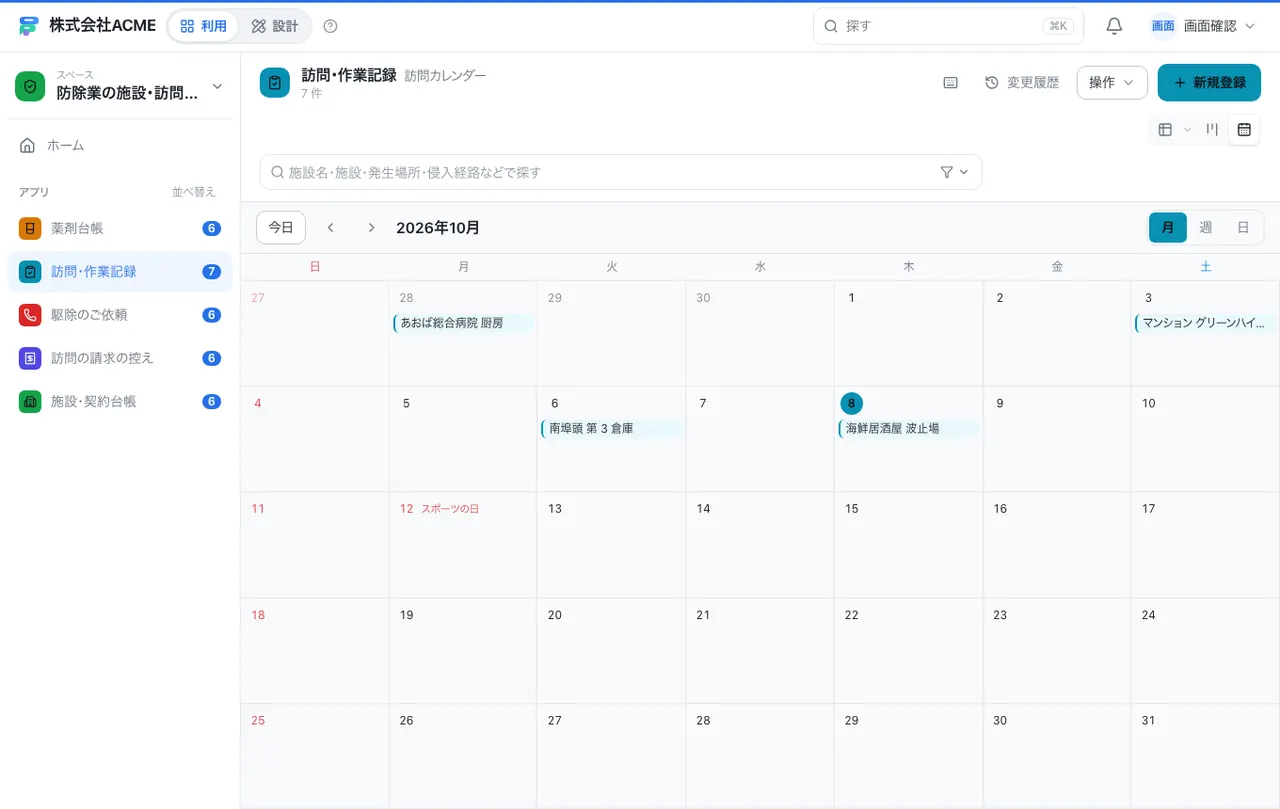The image size is (1280, 809).
Task: Switch to 利用 mode
Action: [x=203, y=26]
